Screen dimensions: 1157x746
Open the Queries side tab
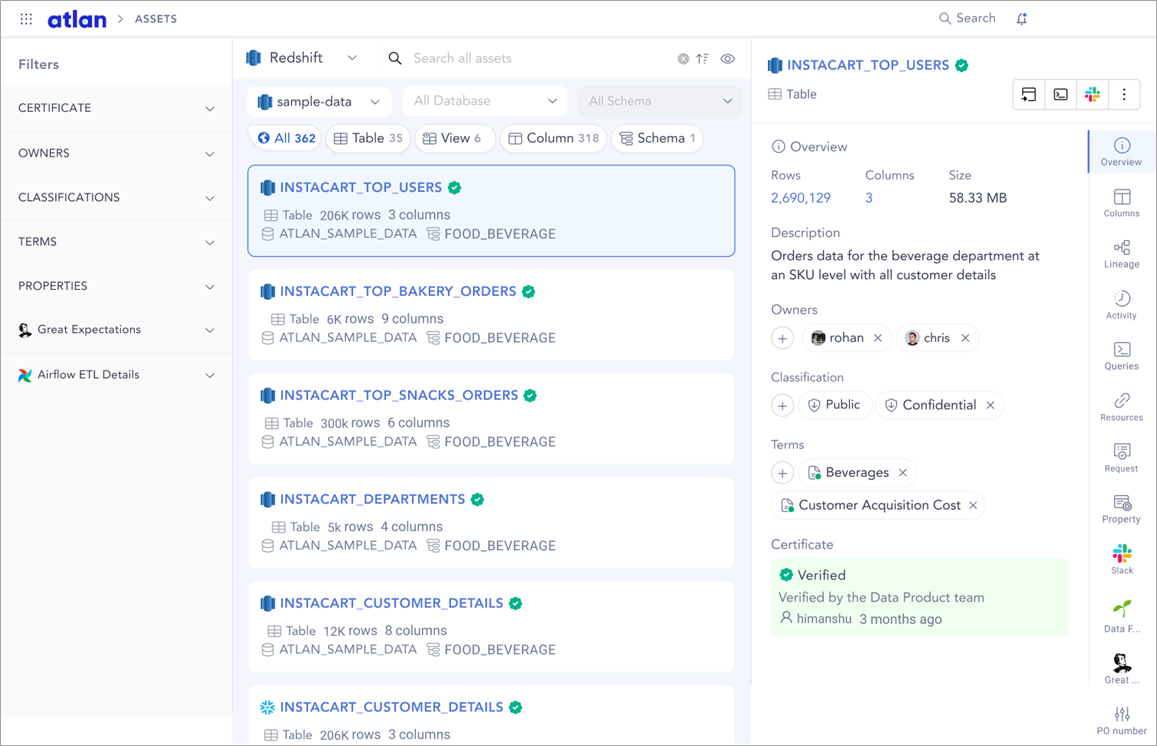click(1122, 356)
